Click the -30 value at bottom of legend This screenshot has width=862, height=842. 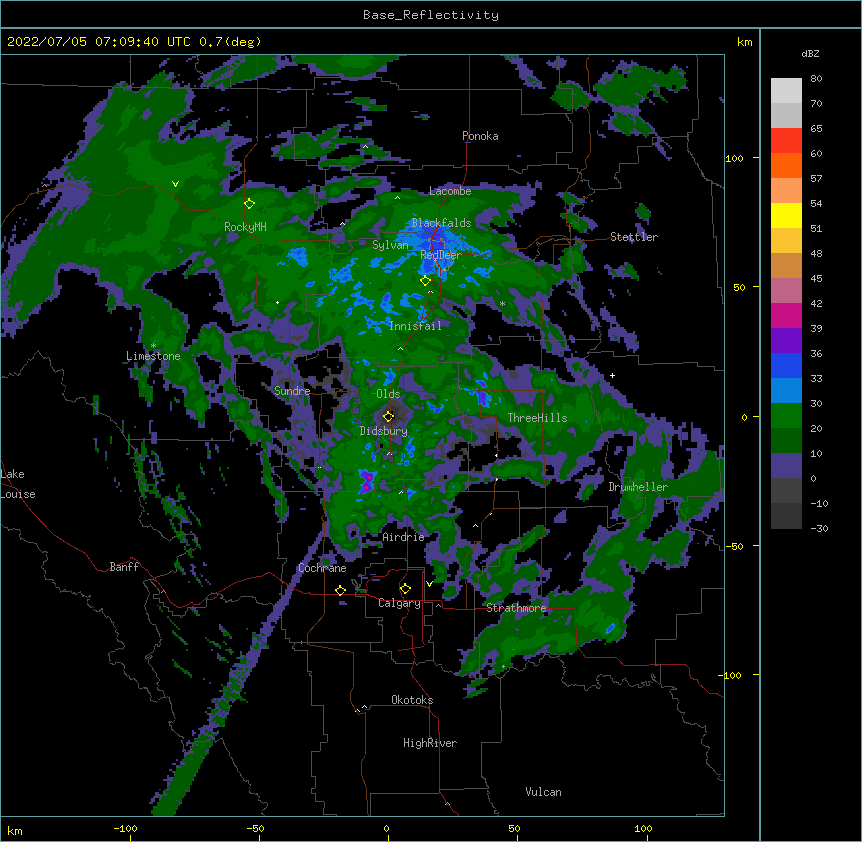[819, 528]
